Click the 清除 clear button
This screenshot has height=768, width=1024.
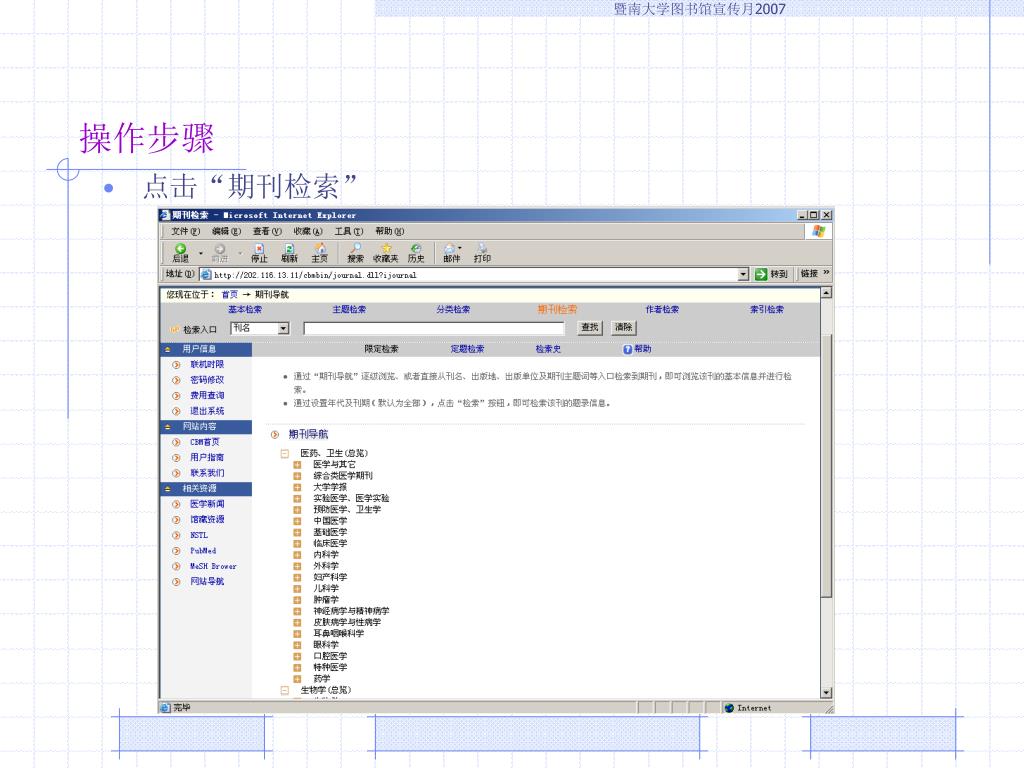624,328
